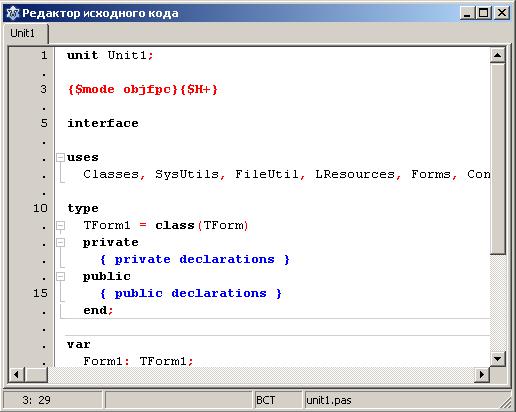Click the ВСТ insert mode indicator
The height and width of the screenshot is (412, 516).
coord(265,400)
